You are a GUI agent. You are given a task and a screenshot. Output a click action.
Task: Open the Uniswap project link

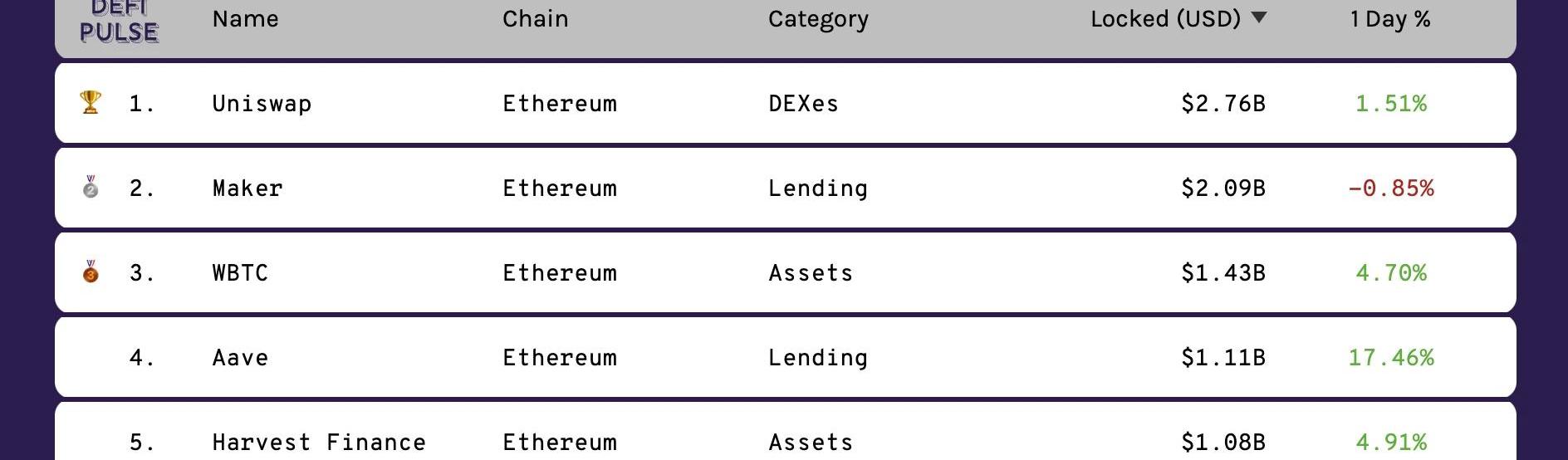[x=262, y=104]
